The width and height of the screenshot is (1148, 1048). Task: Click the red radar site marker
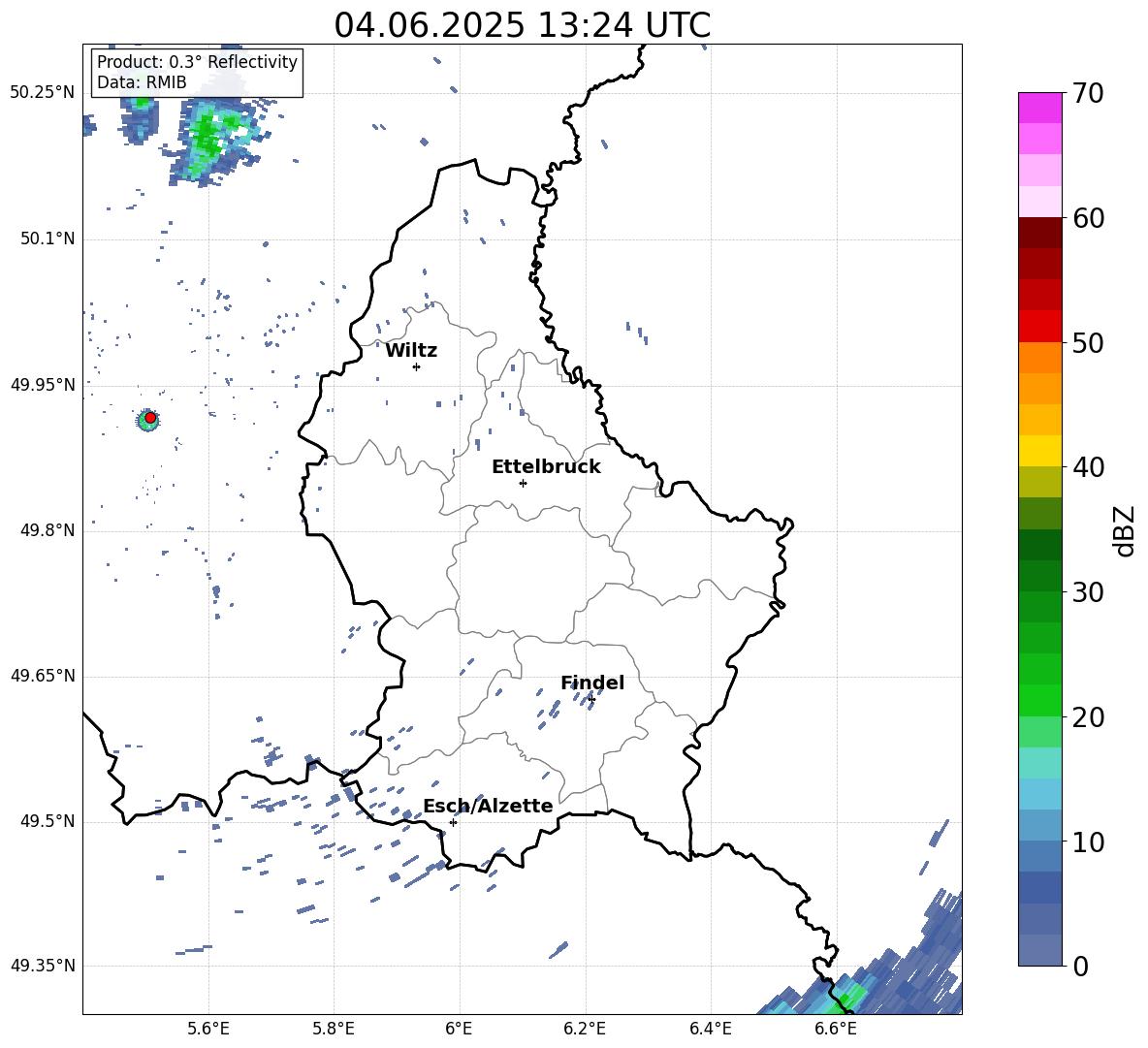point(150,418)
